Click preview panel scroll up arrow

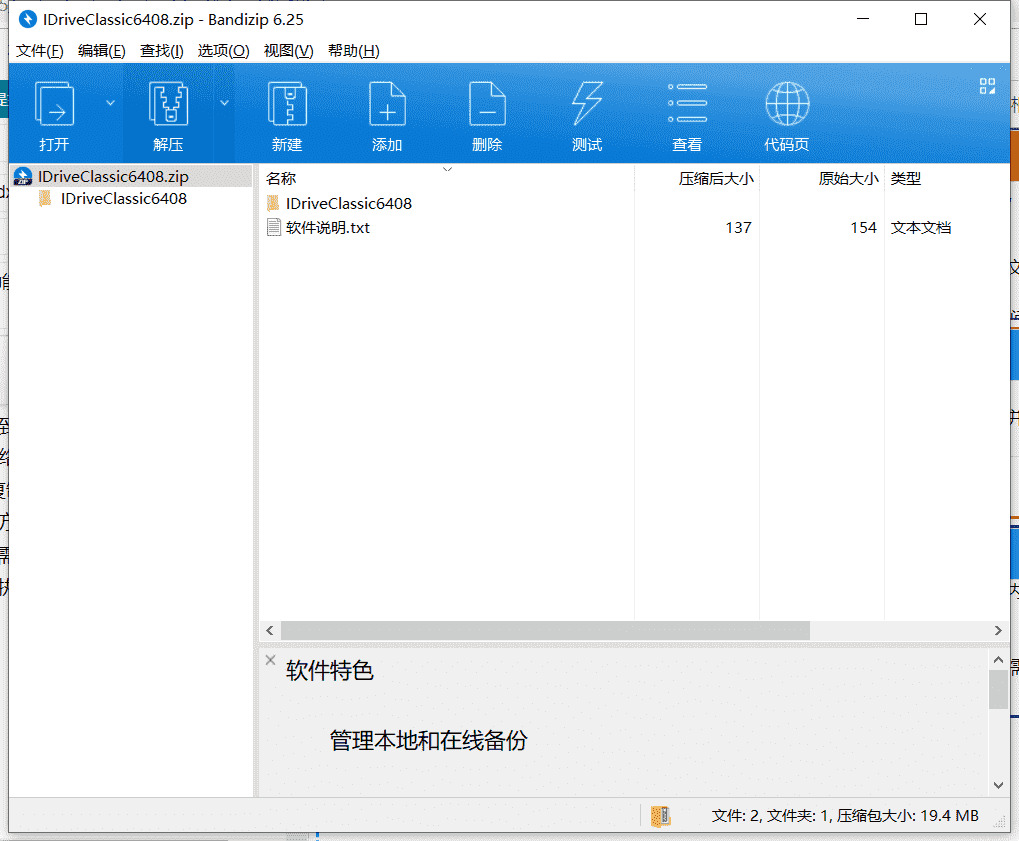pyautogui.click(x=998, y=659)
